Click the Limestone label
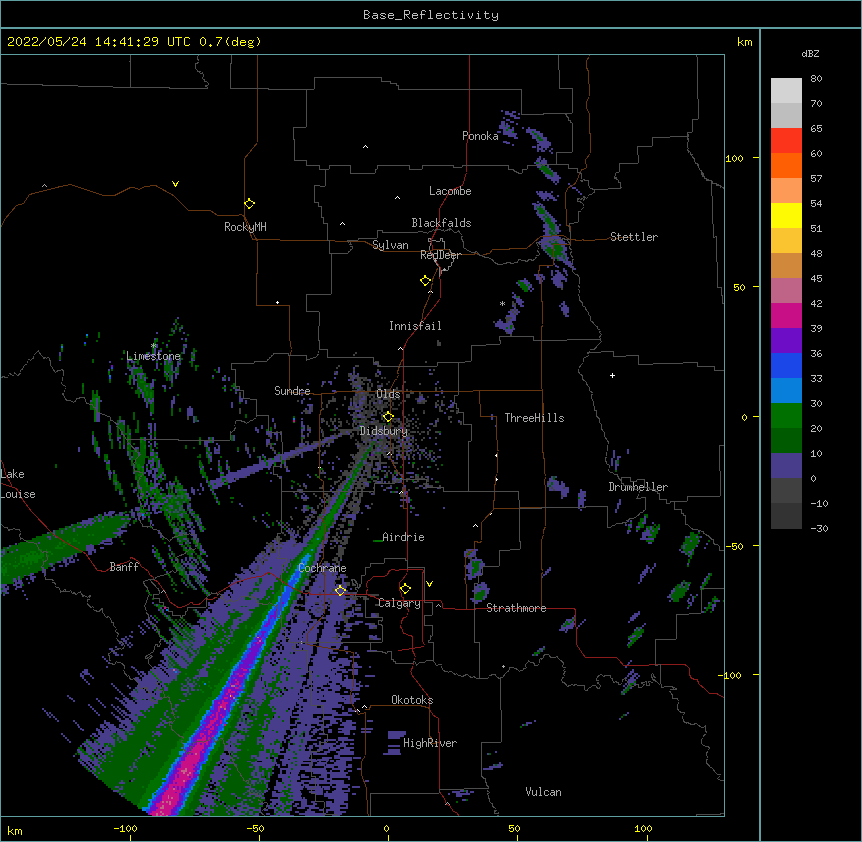The height and width of the screenshot is (842, 862). tap(153, 356)
